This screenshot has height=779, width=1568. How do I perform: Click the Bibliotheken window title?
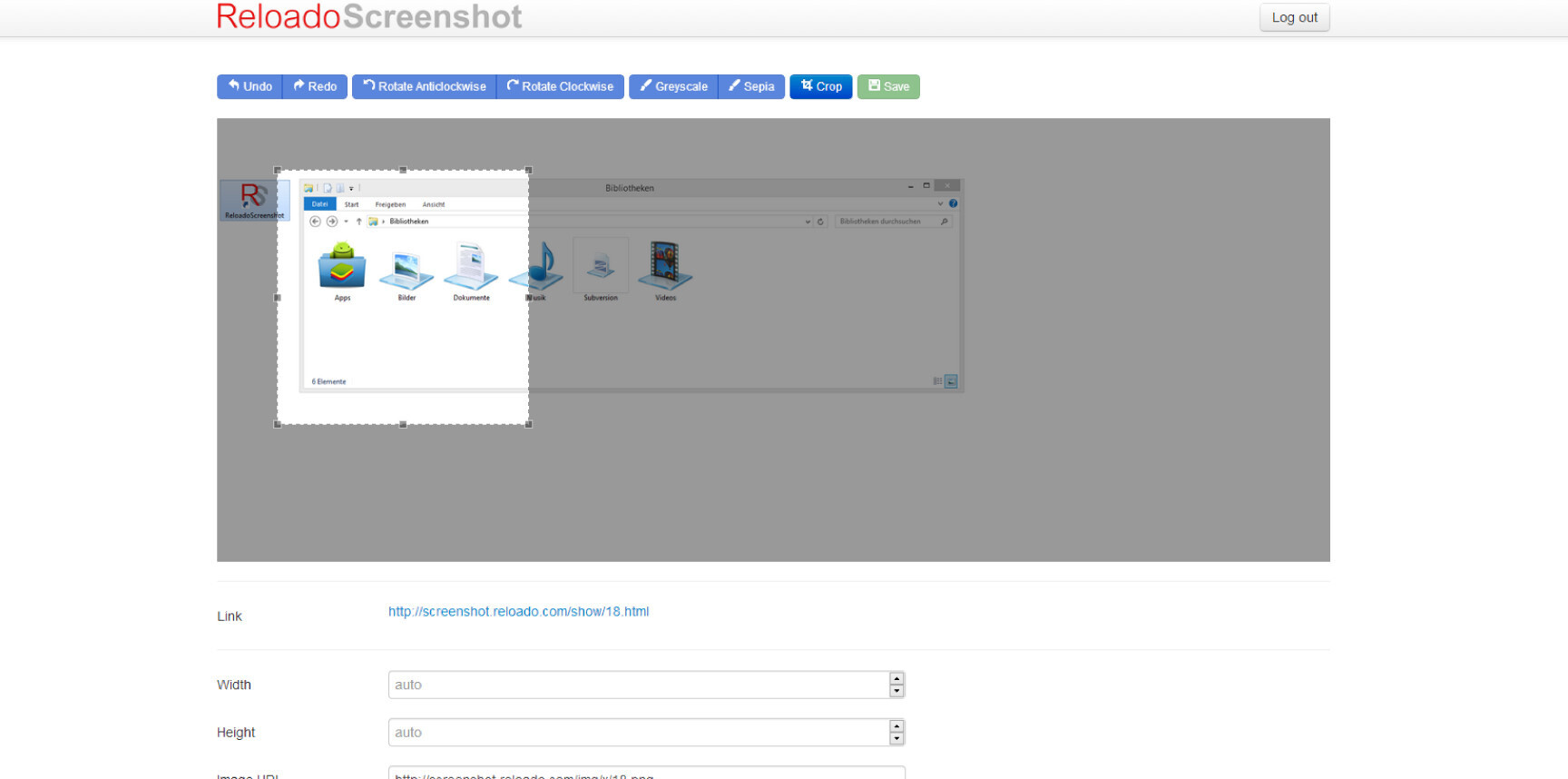[x=630, y=188]
